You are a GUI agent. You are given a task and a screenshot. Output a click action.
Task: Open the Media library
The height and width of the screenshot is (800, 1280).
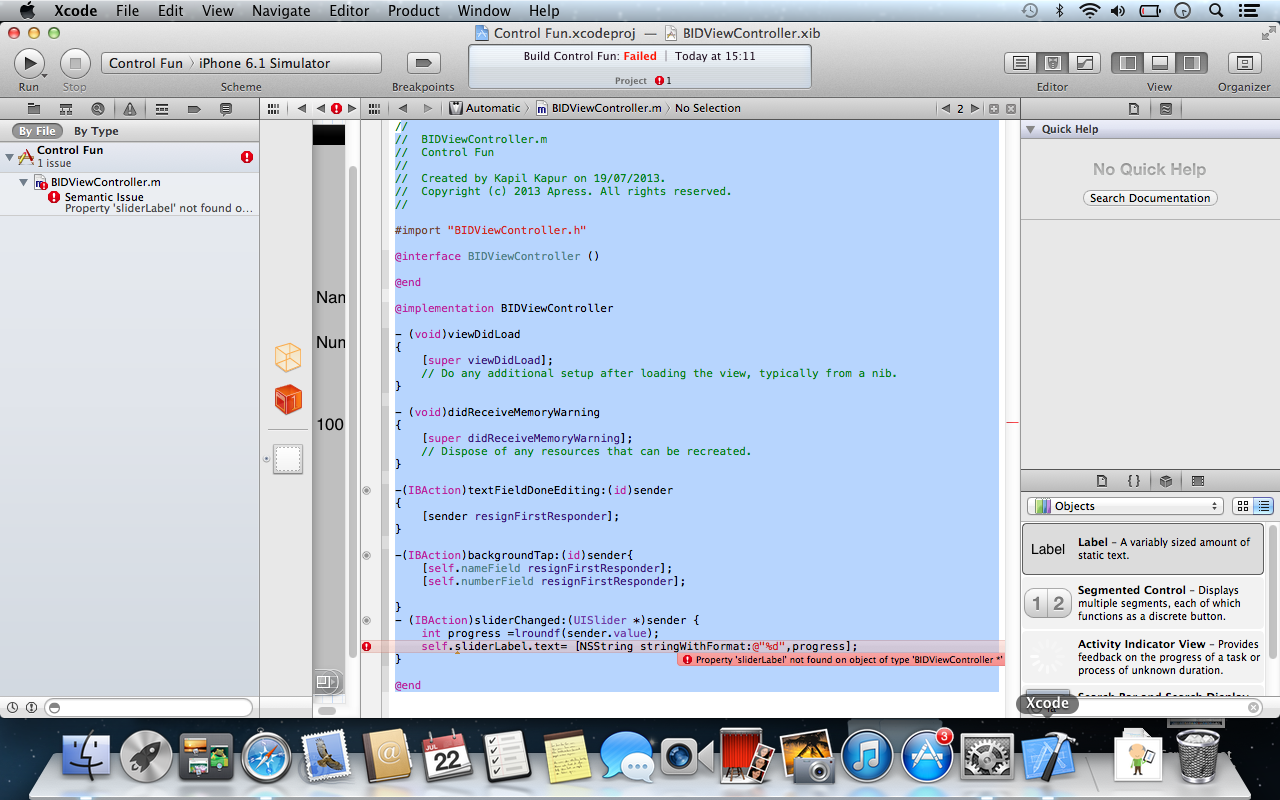[1198, 481]
